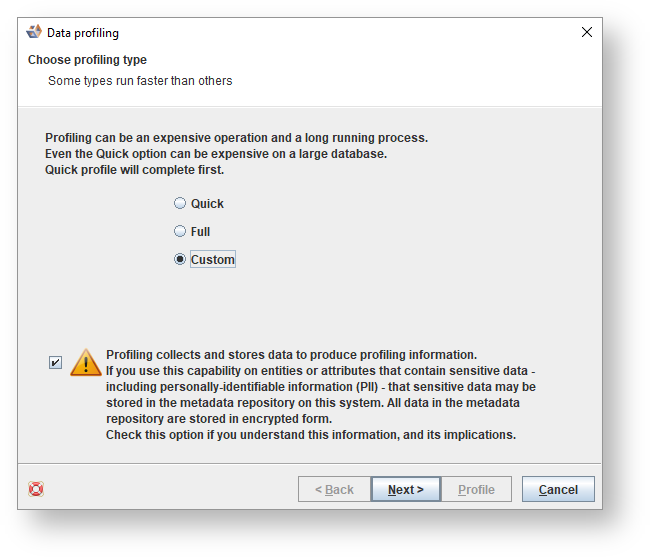Choose the Full profiling radio button
The image size is (651, 558).
180,231
